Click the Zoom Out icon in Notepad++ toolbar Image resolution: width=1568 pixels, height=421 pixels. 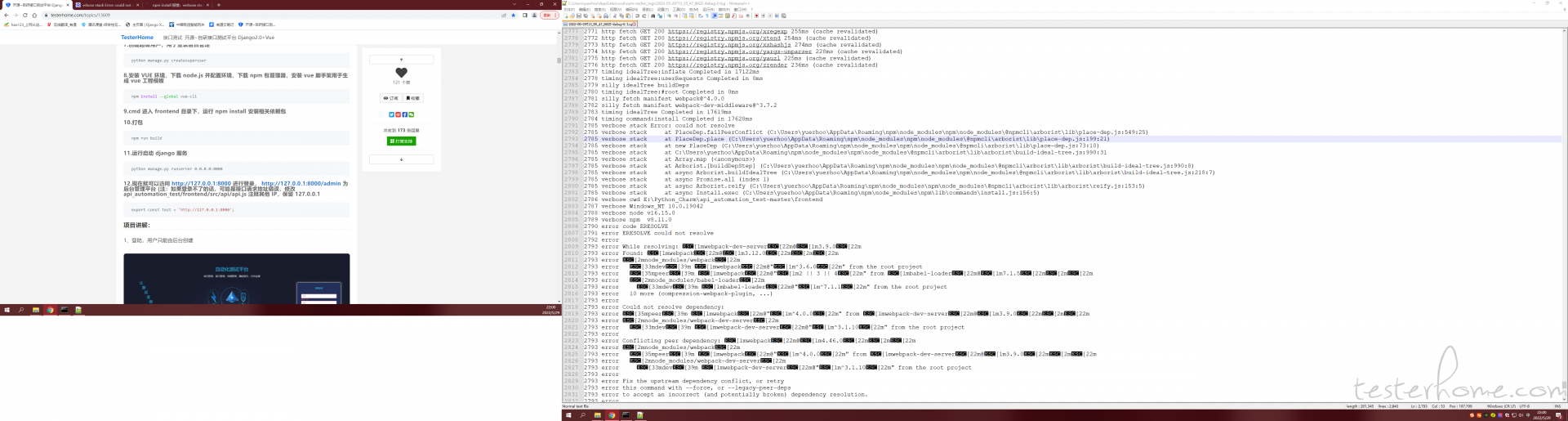pyautogui.click(x=676, y=16)
